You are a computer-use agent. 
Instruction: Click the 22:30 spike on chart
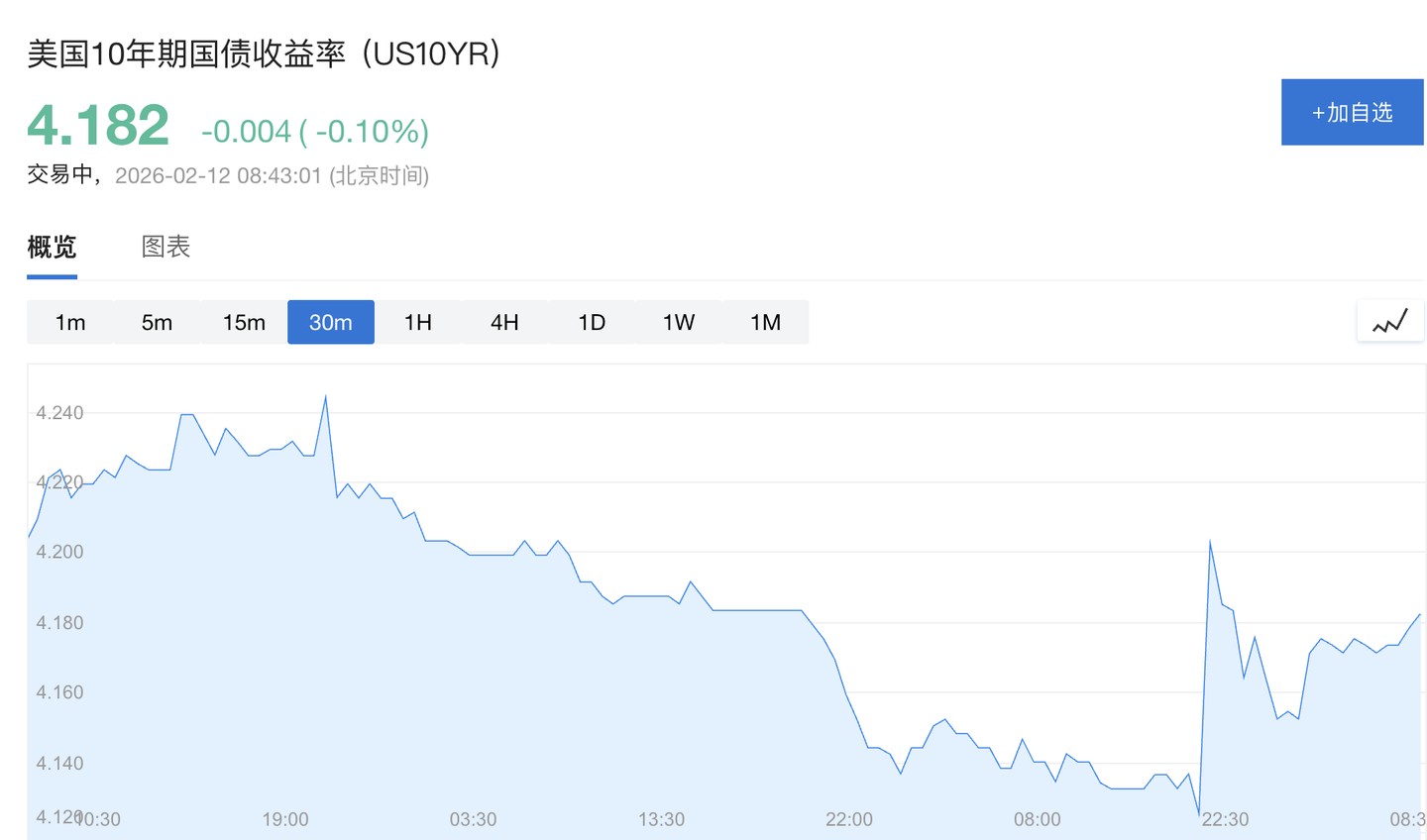pos(1210,542)
